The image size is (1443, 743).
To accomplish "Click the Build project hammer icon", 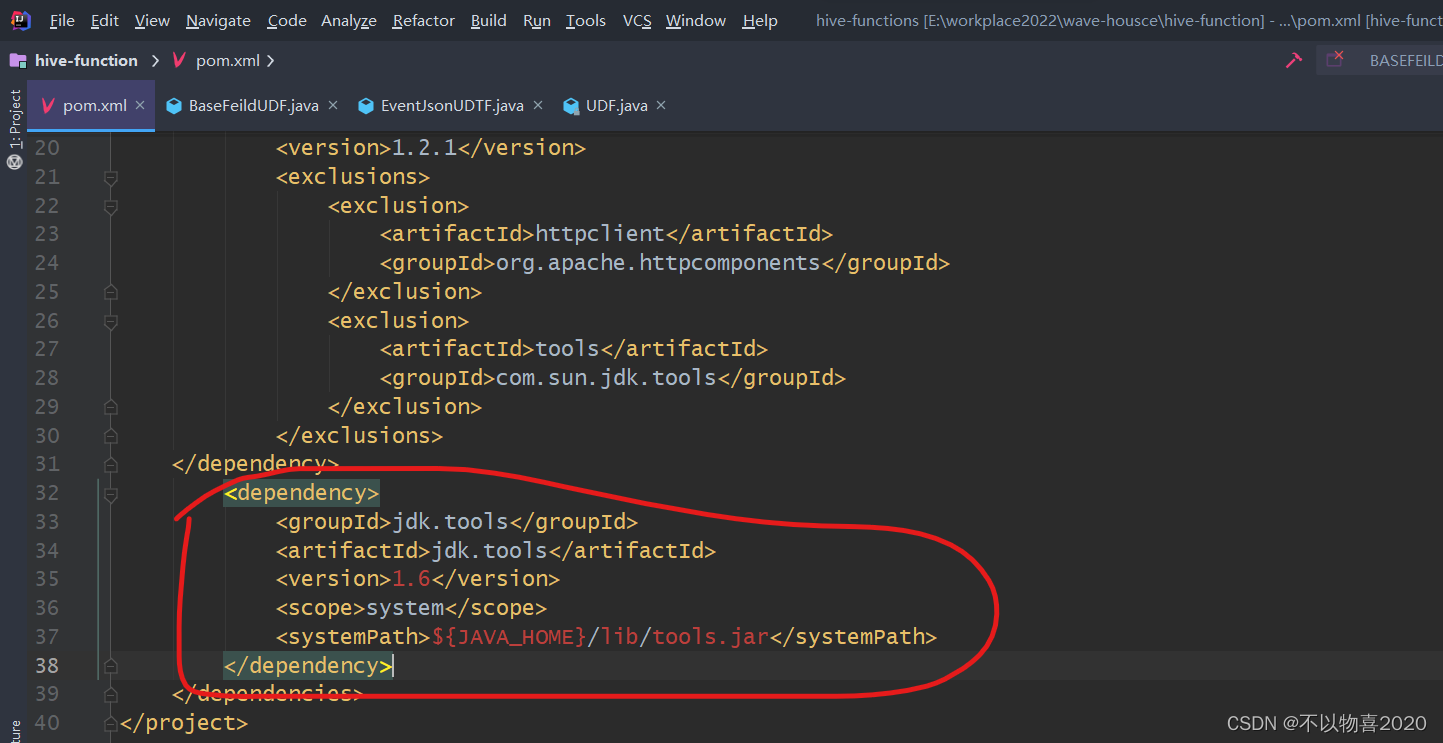I will coord(1294,61).
